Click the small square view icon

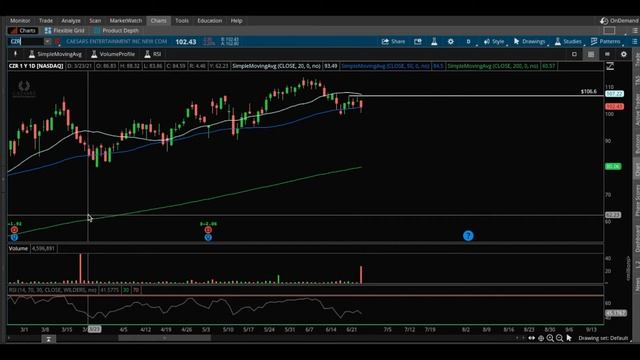(x=574, y=54)
